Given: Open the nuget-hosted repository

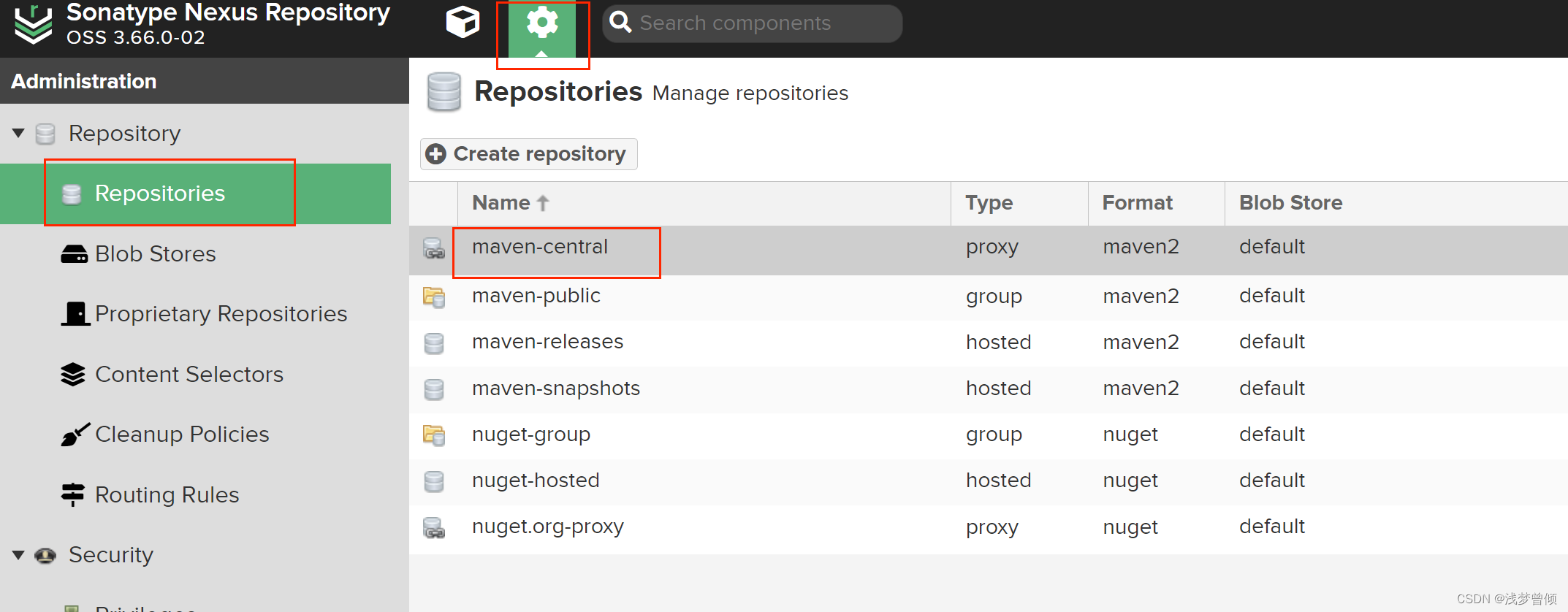Looking at the screenshot, I should [x=536, y=481].
